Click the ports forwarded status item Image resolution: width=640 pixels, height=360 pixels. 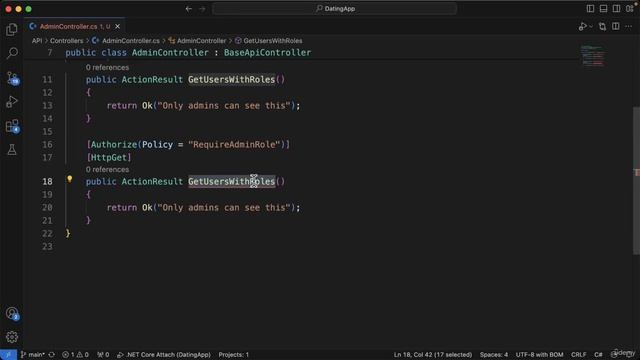click(x=103, y=355)
